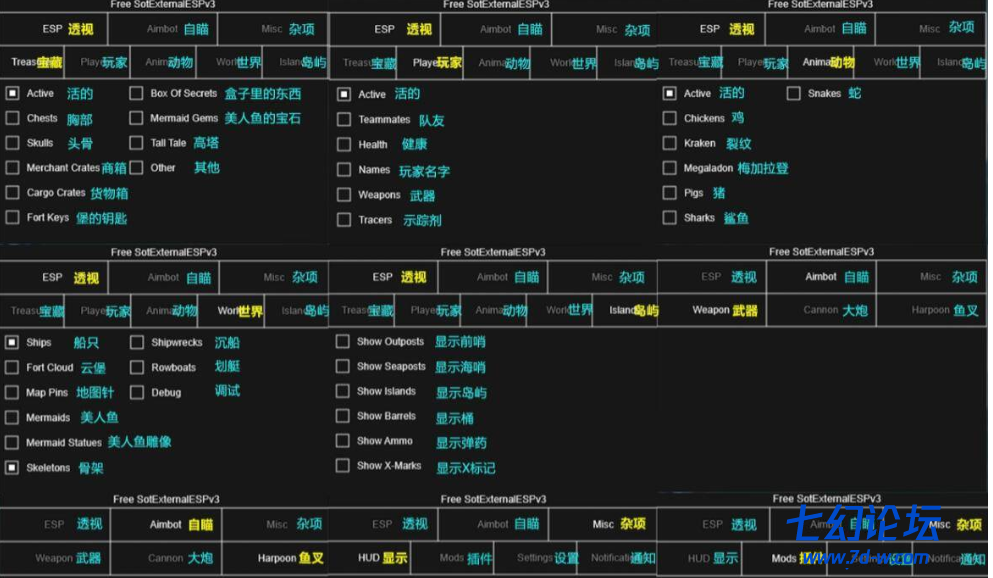Image resolution: width=993 pixels, height=578 pixels.
Task: Check the Names option
Action: [344, 170]
